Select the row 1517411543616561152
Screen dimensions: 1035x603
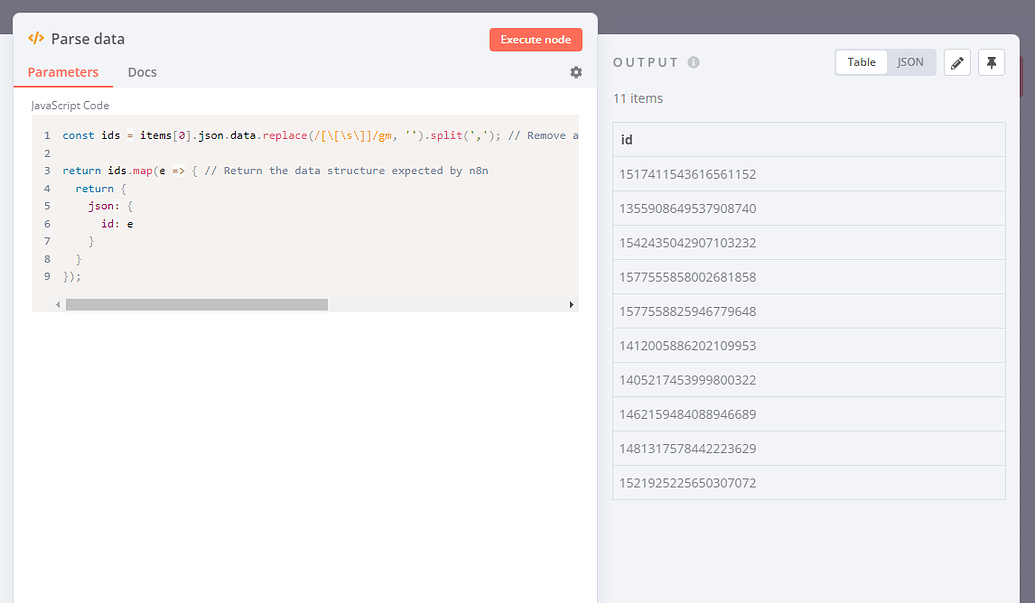(690, 174)
